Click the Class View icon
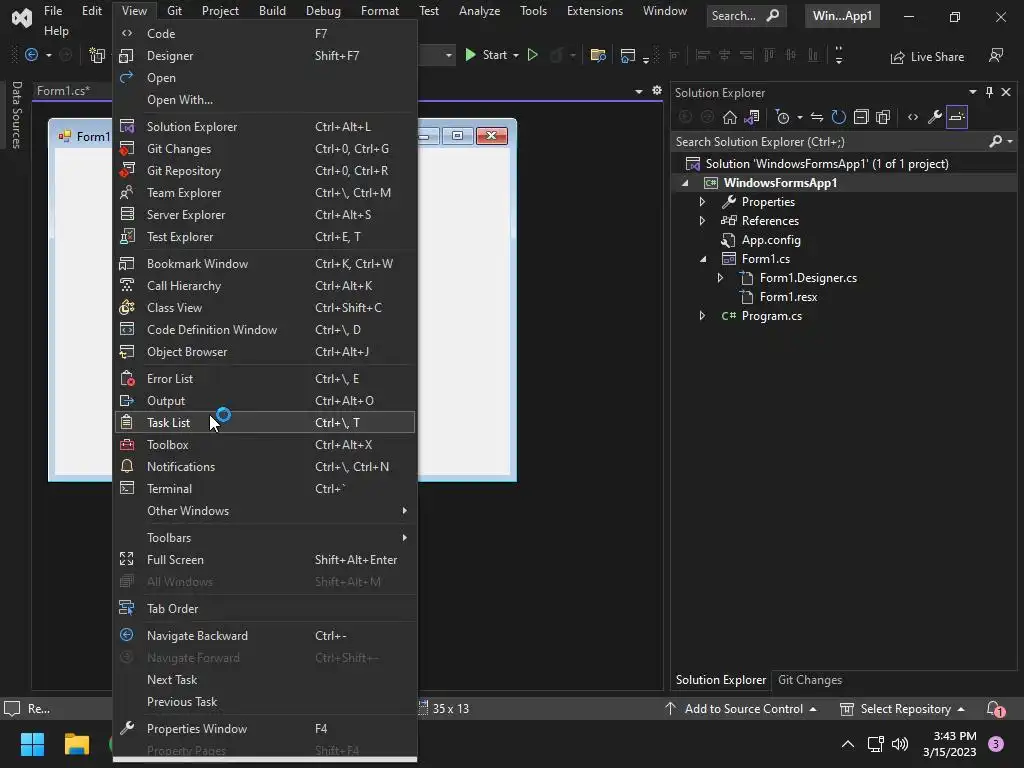This screenshot has width=1024, height=768. (x=127, y=308)
